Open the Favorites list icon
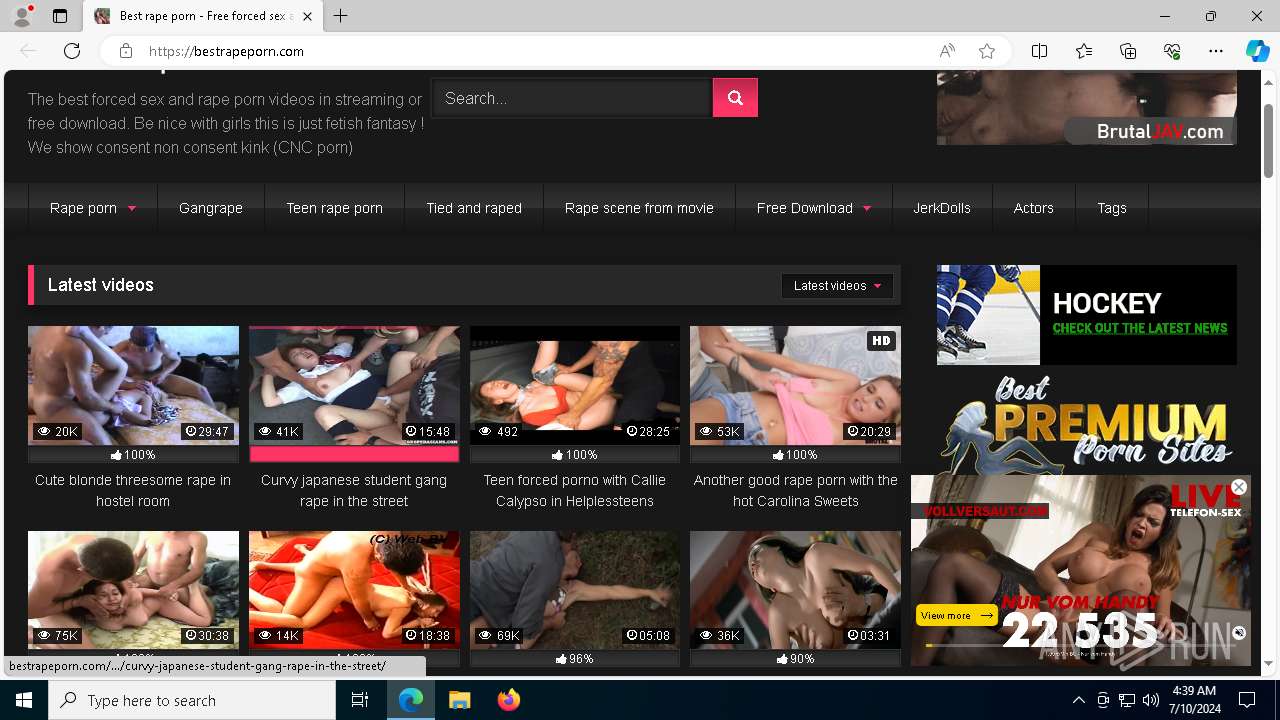The height and width of the screenshot is (720, 1280). pos(1084,51)
